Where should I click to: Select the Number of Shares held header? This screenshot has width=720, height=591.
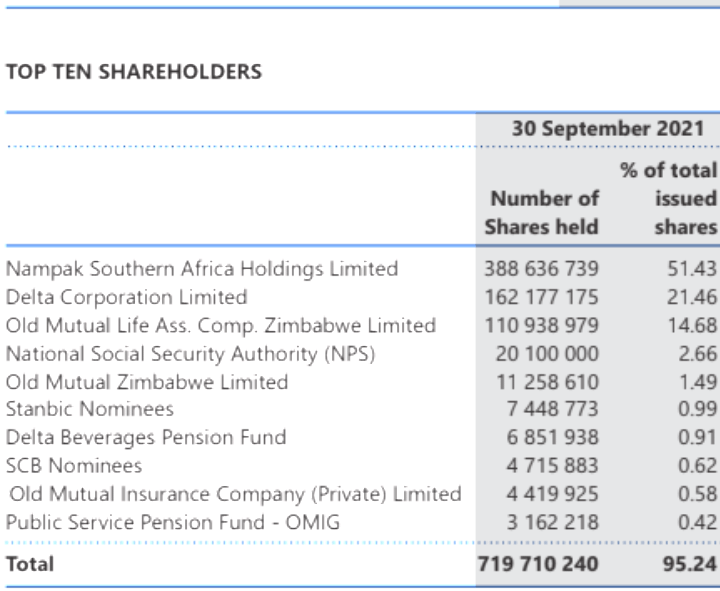541,212
